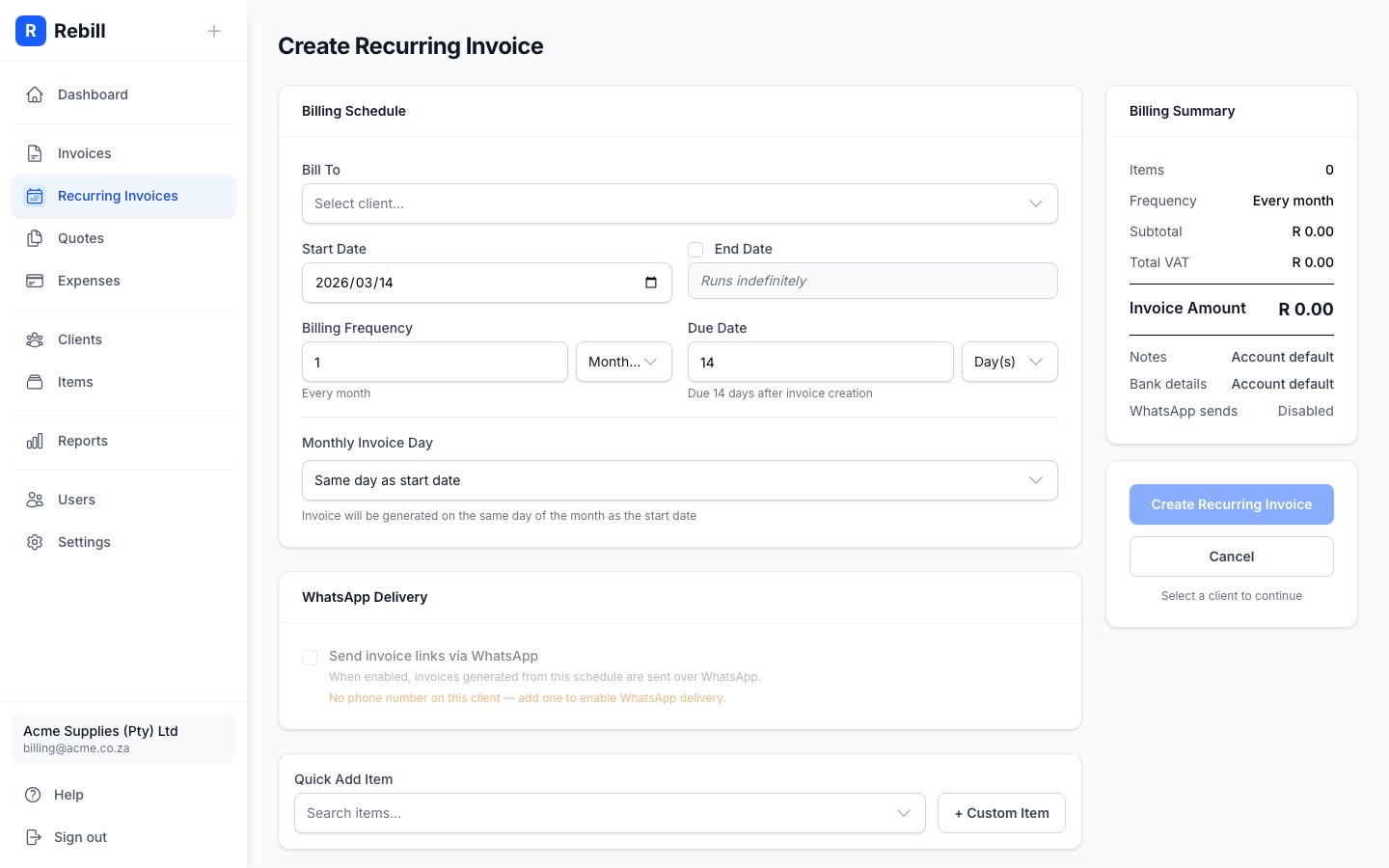Enable the End Date checkbox
This screenshot has height=868, width=1389.
pos(695,249)
